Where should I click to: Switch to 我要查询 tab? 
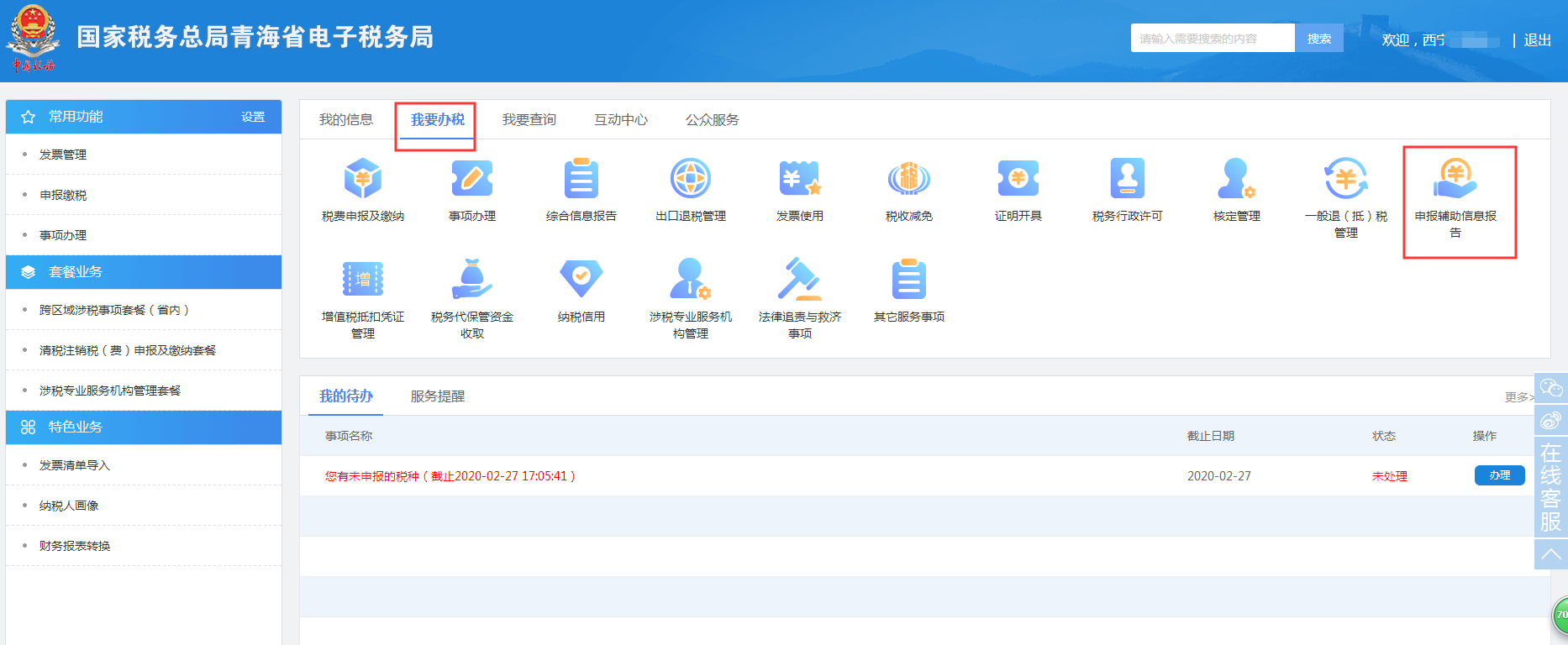point(529,119)
